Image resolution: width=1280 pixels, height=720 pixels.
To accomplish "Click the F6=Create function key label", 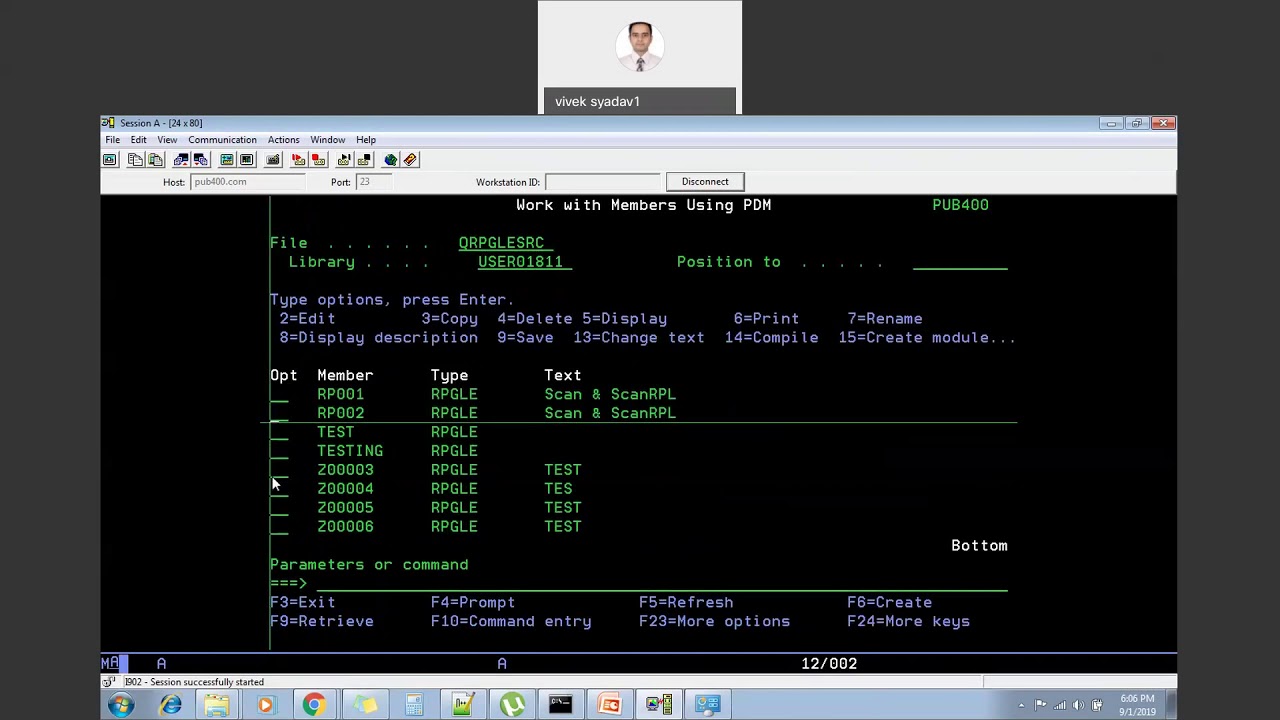I will pyautogui.click(x=889, y=603).
